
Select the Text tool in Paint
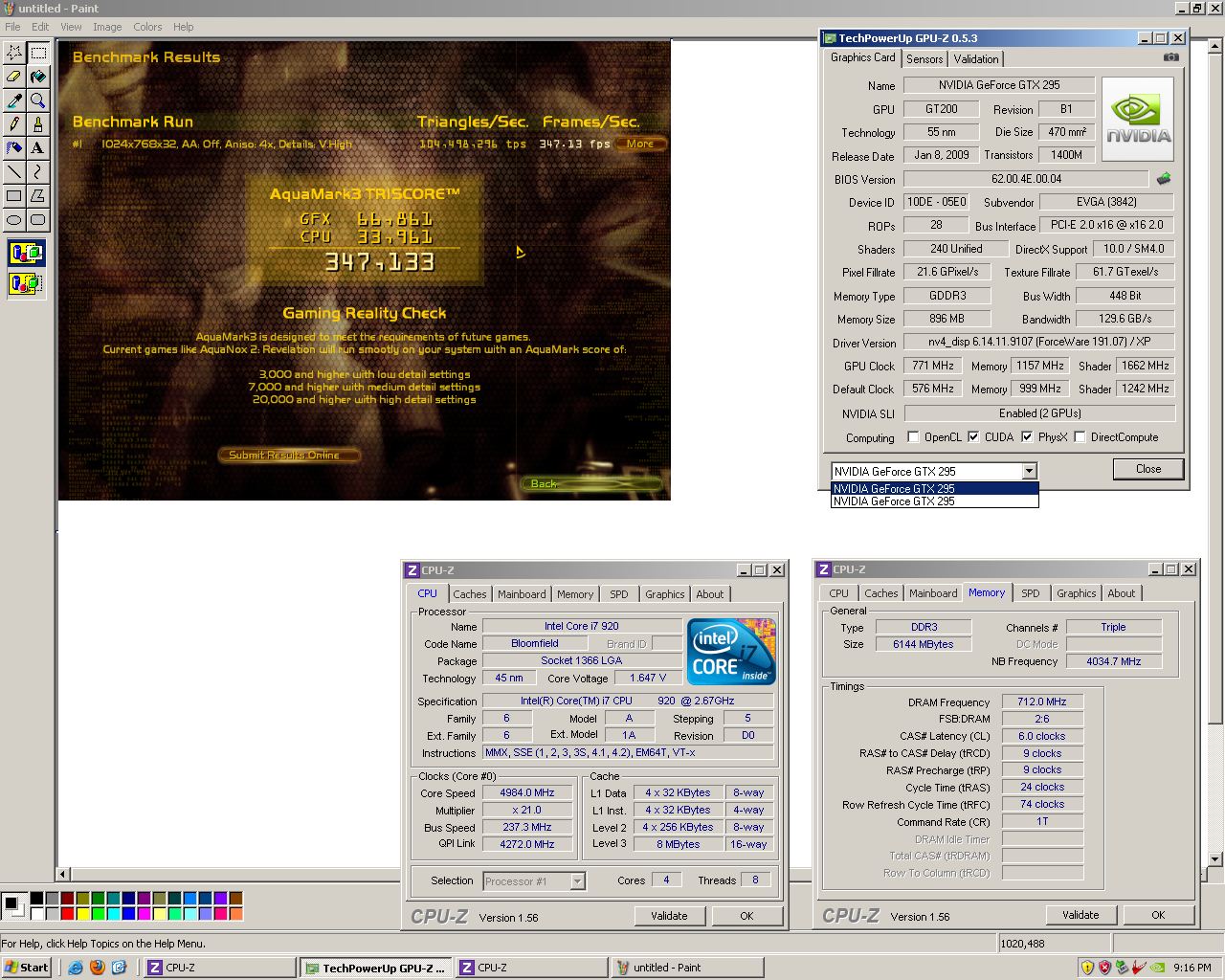click(x=38, y=148)
